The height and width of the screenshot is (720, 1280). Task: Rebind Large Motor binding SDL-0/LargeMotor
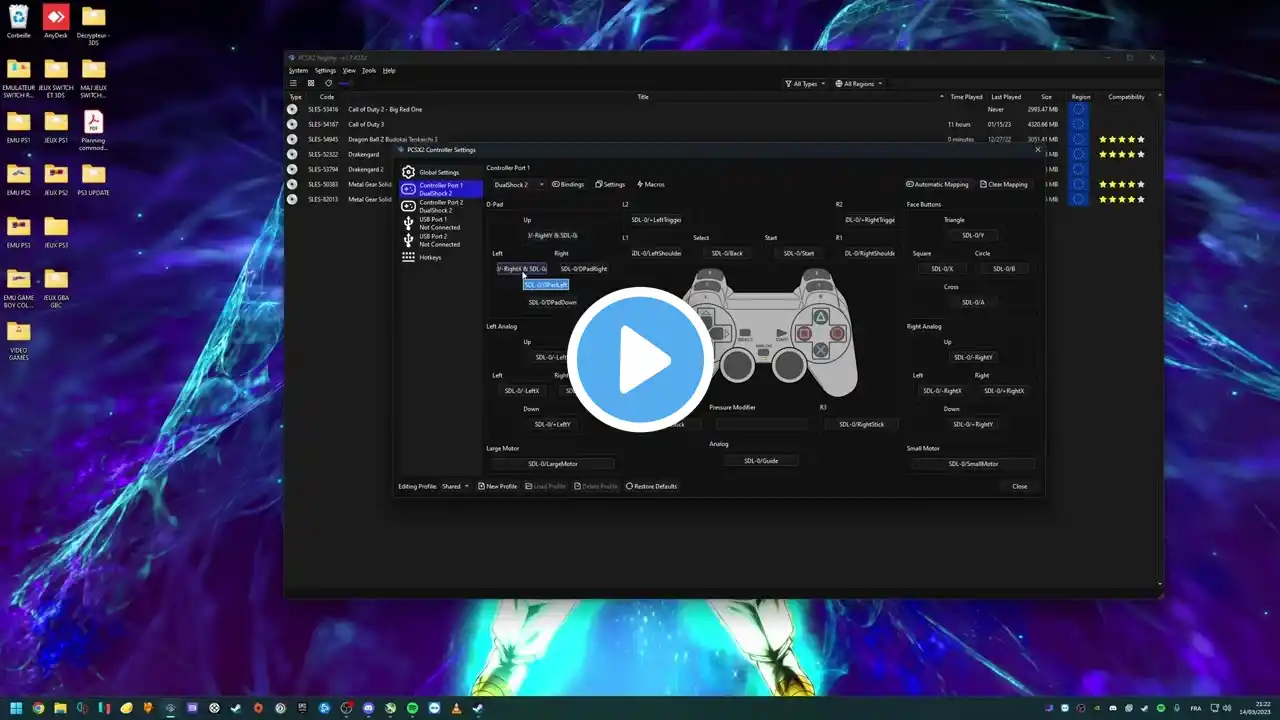[553, 464]
